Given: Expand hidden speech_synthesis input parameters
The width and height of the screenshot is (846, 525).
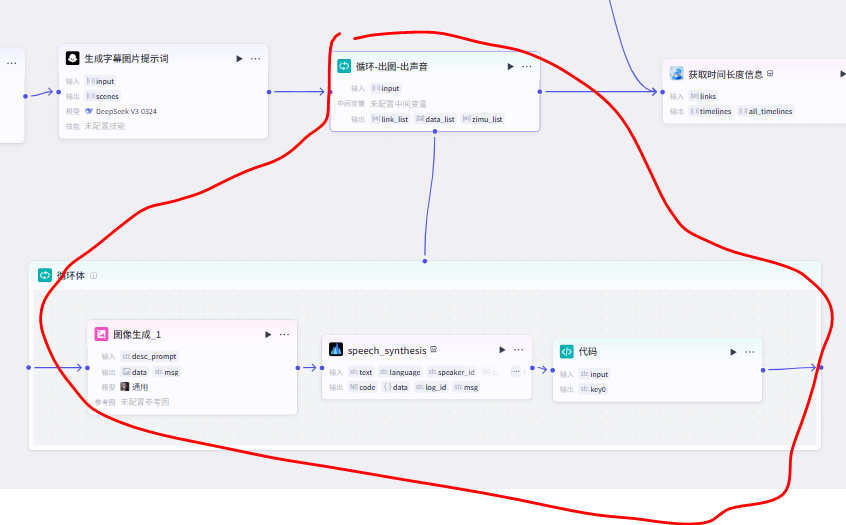Looking at the screenshot, I should (516, 372).
